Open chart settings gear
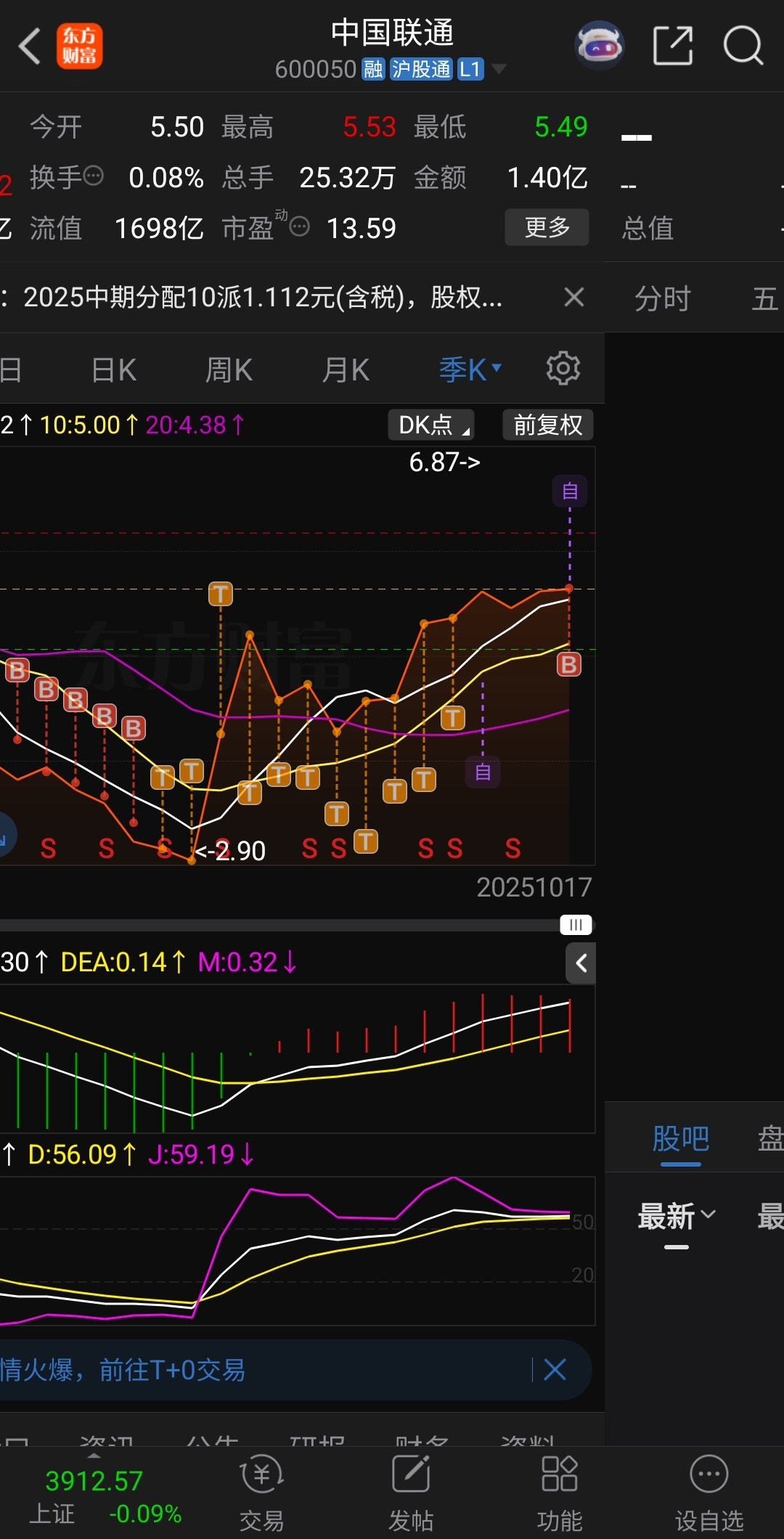Image resolution: width=784 pixels, height=1539 pixels. pos(563,369)
